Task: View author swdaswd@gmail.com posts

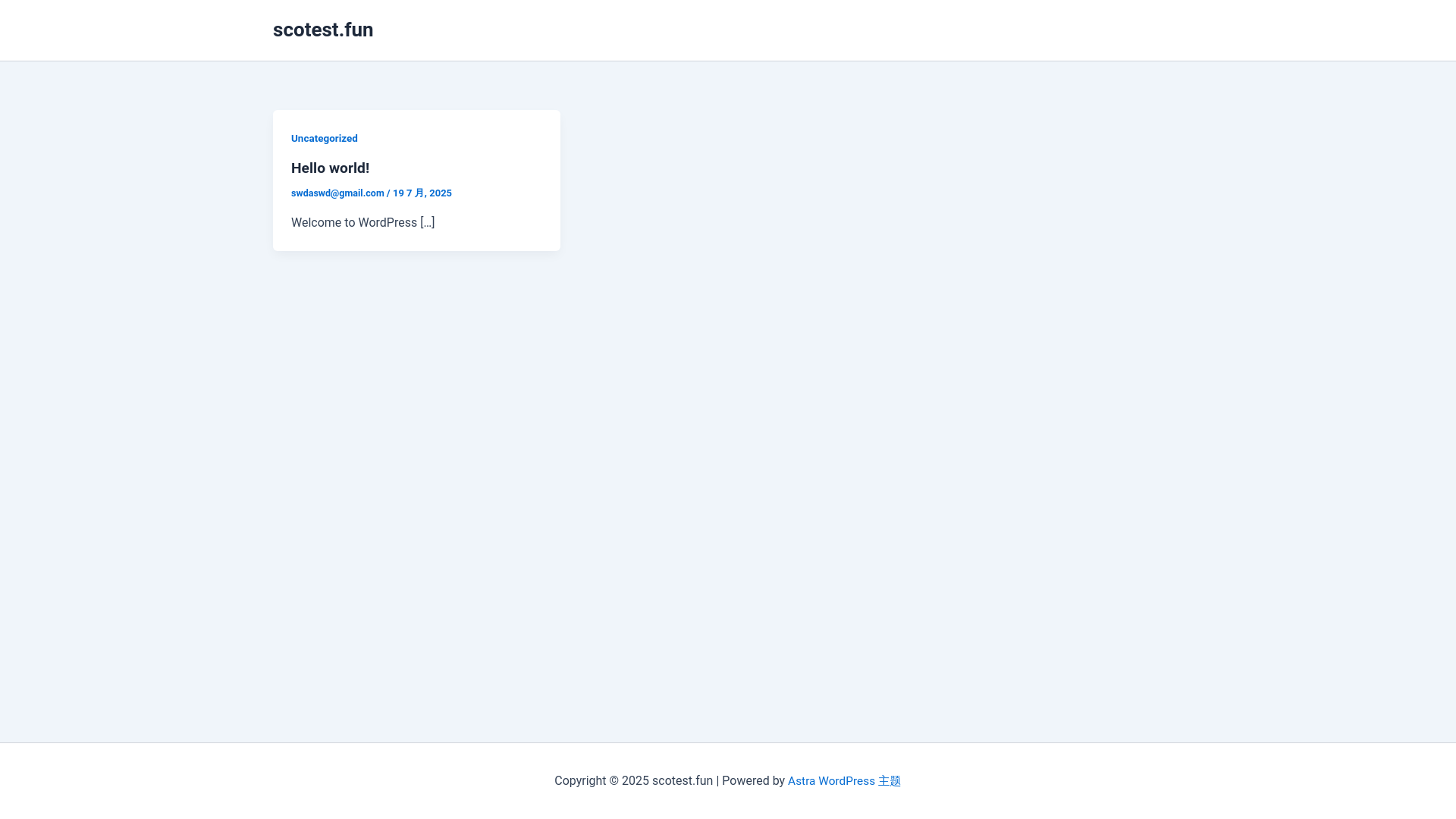Action: click(x=337, y=193)
